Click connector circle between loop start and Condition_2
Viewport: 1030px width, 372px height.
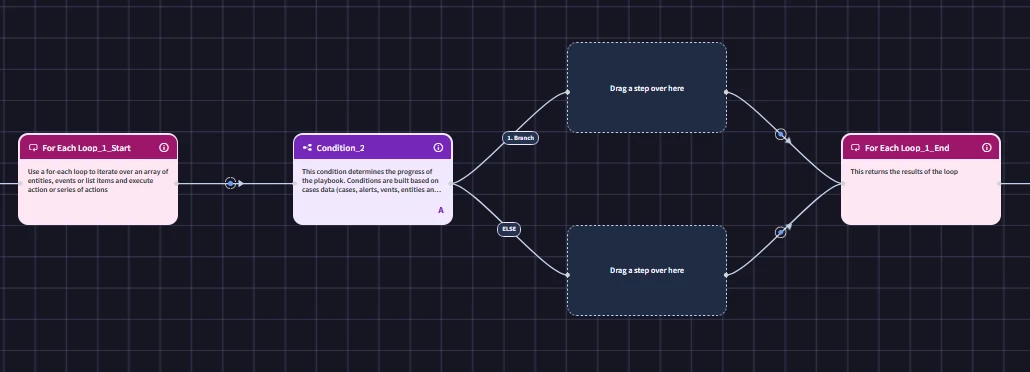[x=230, y=183]
